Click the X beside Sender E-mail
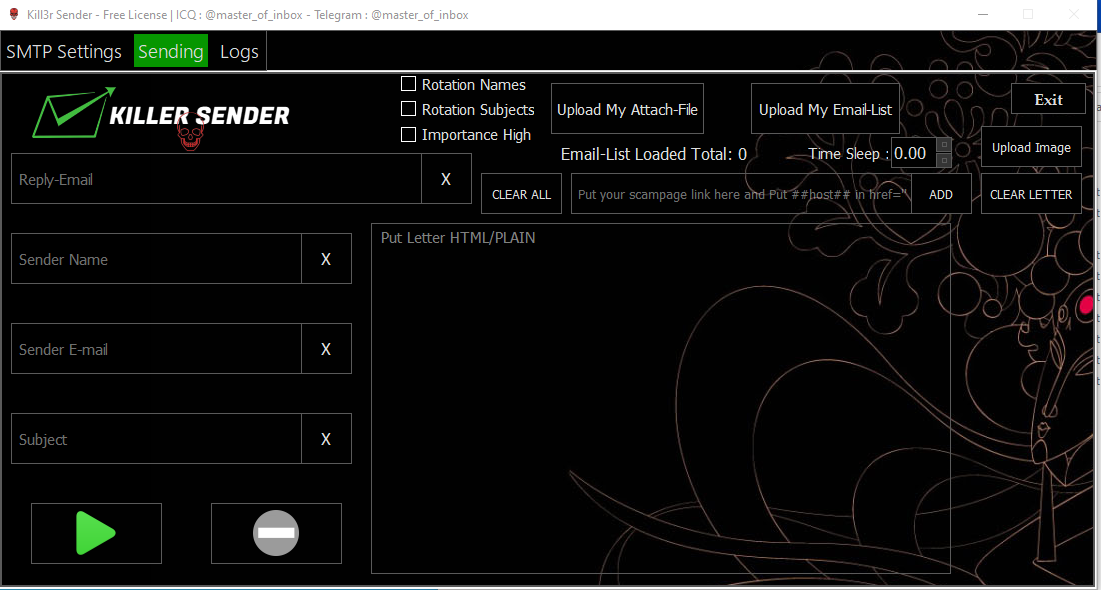This screenshot has height=590, width=1101. (326, 349)
